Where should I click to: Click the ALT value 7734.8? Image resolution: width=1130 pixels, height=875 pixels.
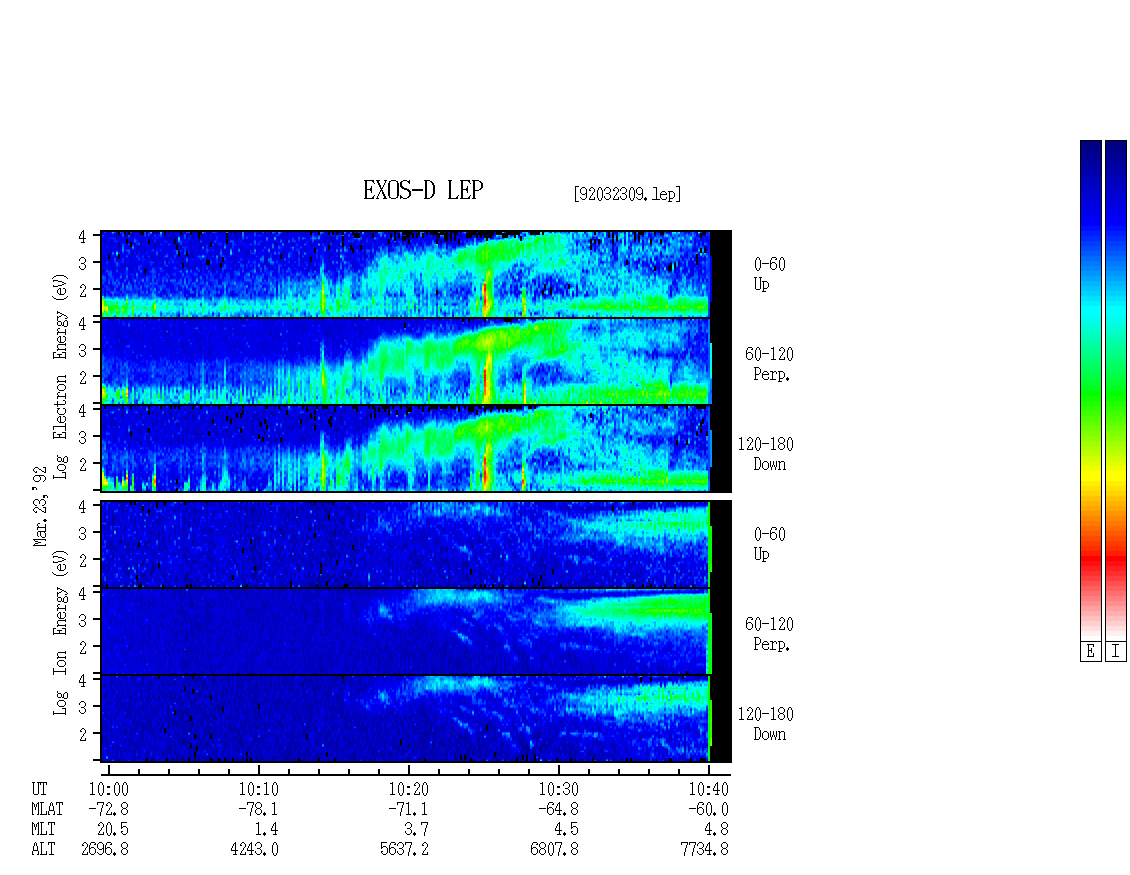(x=704, y=850)
